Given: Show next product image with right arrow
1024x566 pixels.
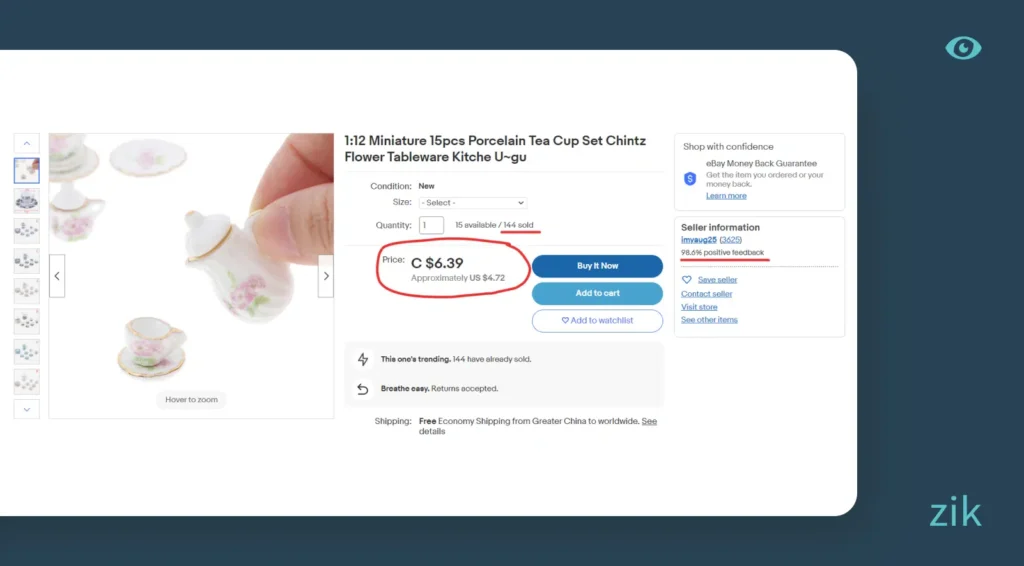Looking at the screenshot, I should click(325, 276).
